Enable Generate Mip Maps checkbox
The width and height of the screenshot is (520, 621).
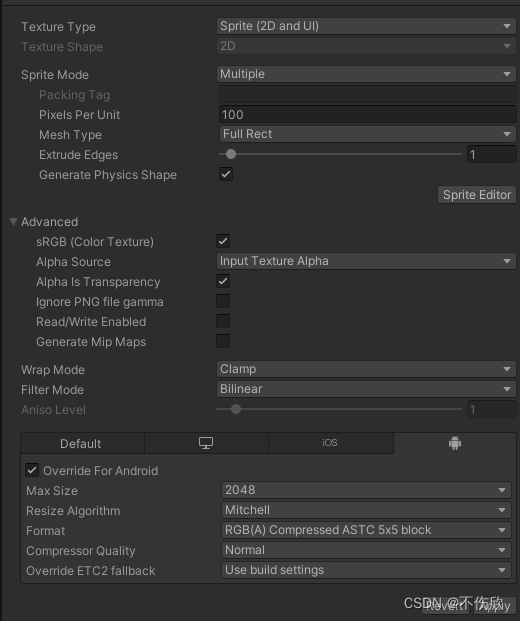tap(223, 341)
